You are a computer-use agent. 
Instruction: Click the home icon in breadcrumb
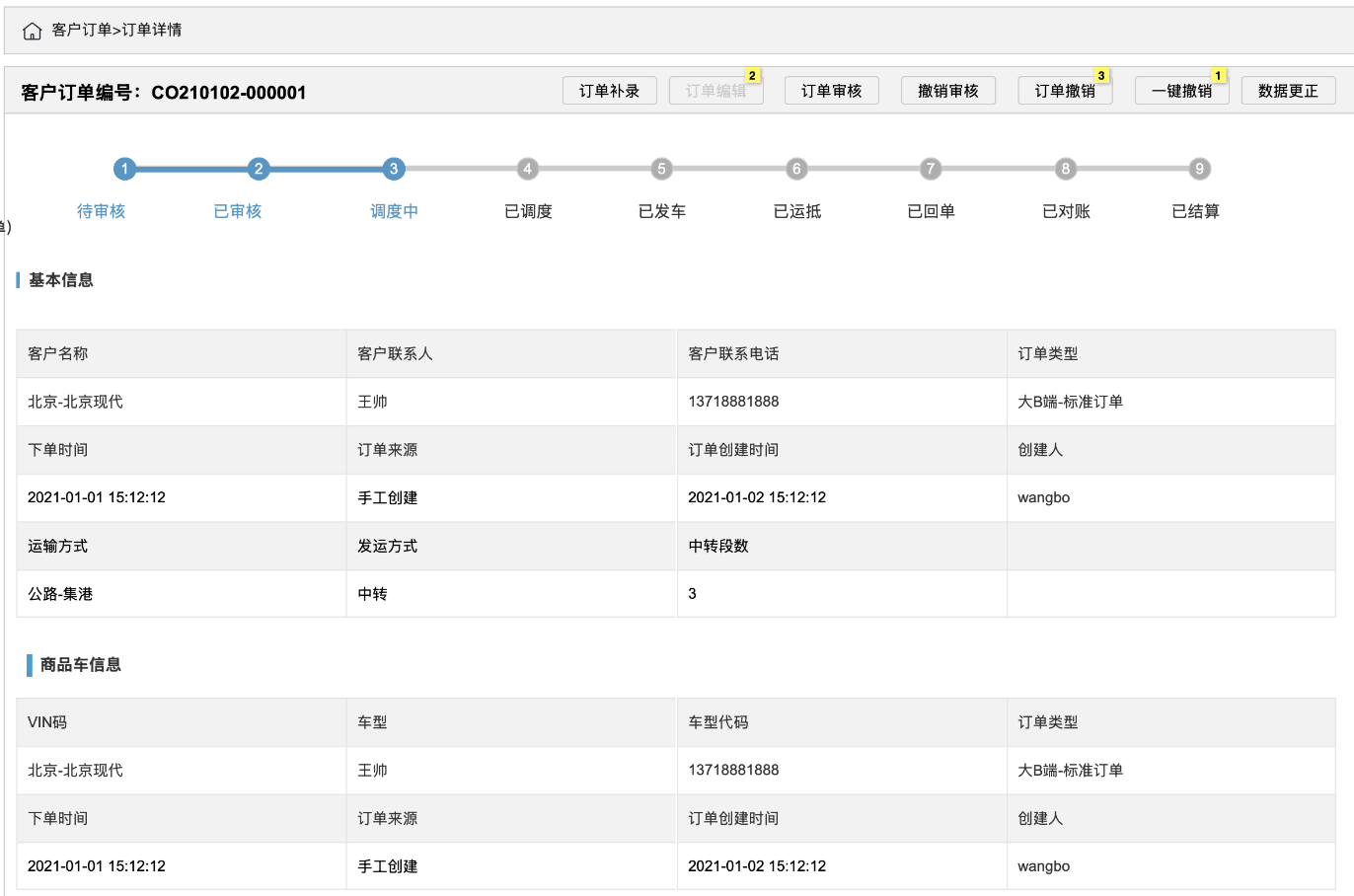tap(32, 31)
